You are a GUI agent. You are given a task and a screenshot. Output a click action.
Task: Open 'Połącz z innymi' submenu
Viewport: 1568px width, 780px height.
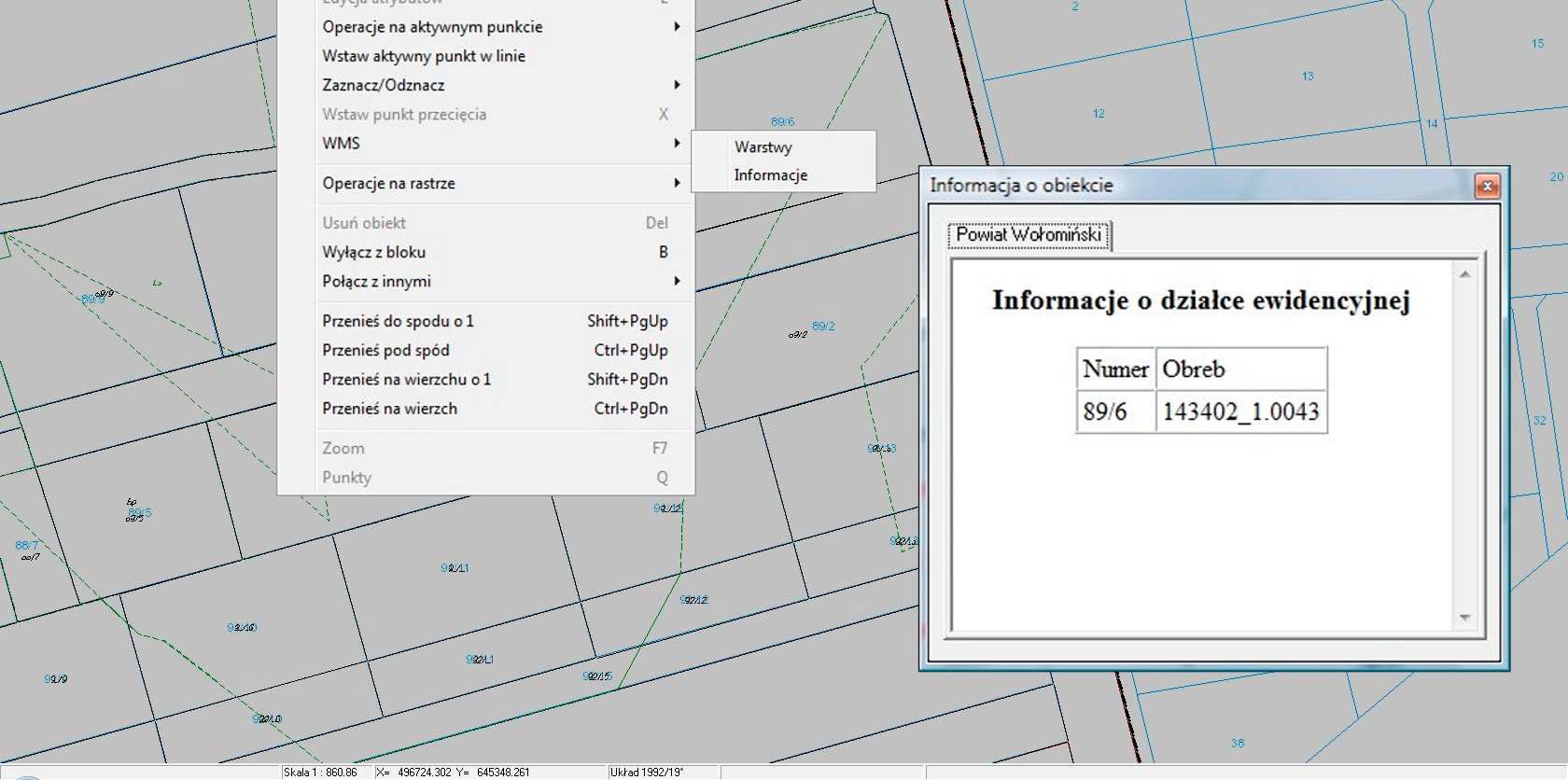pos(486,281)
